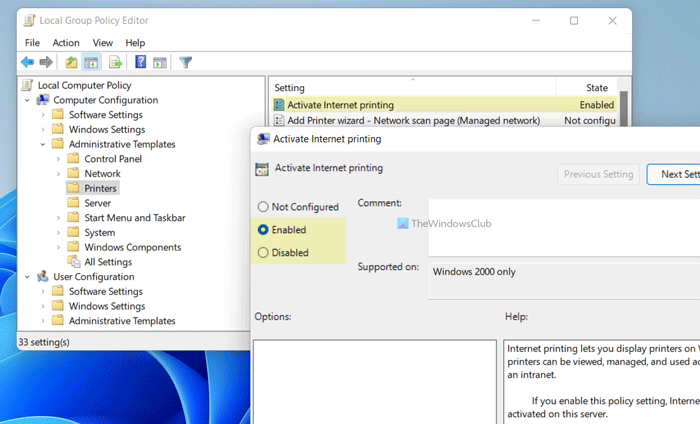Image resolution: width=700 pixels, height=424 pixels.
Task: Toggle the Show/Hide action pane icon
Action: [x=160, y=62]
